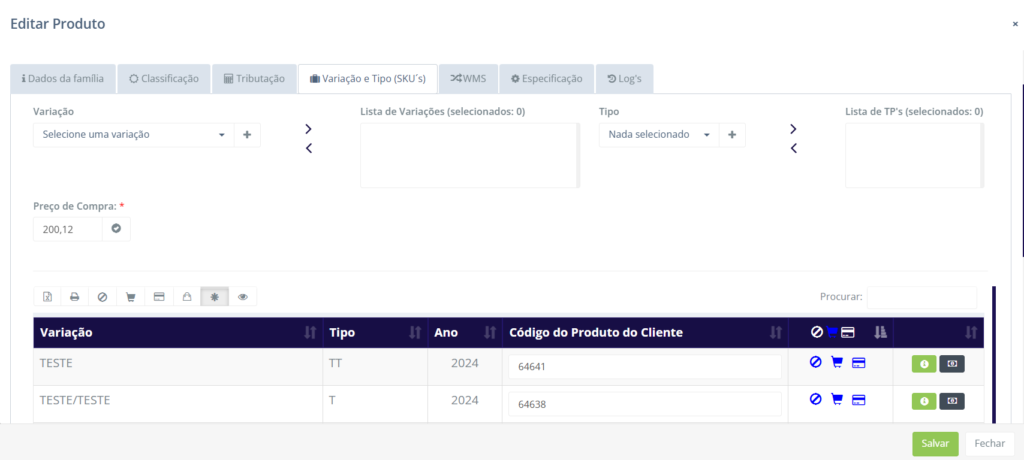Toggle blue block icon in 64641 row

[816, 363]
